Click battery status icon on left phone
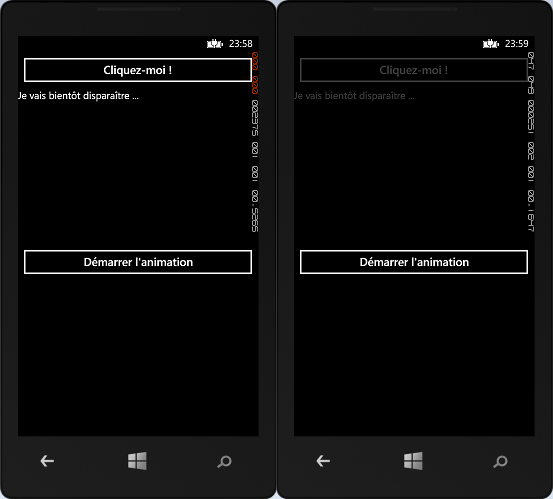The image size is (553, 499). [215, 44]
